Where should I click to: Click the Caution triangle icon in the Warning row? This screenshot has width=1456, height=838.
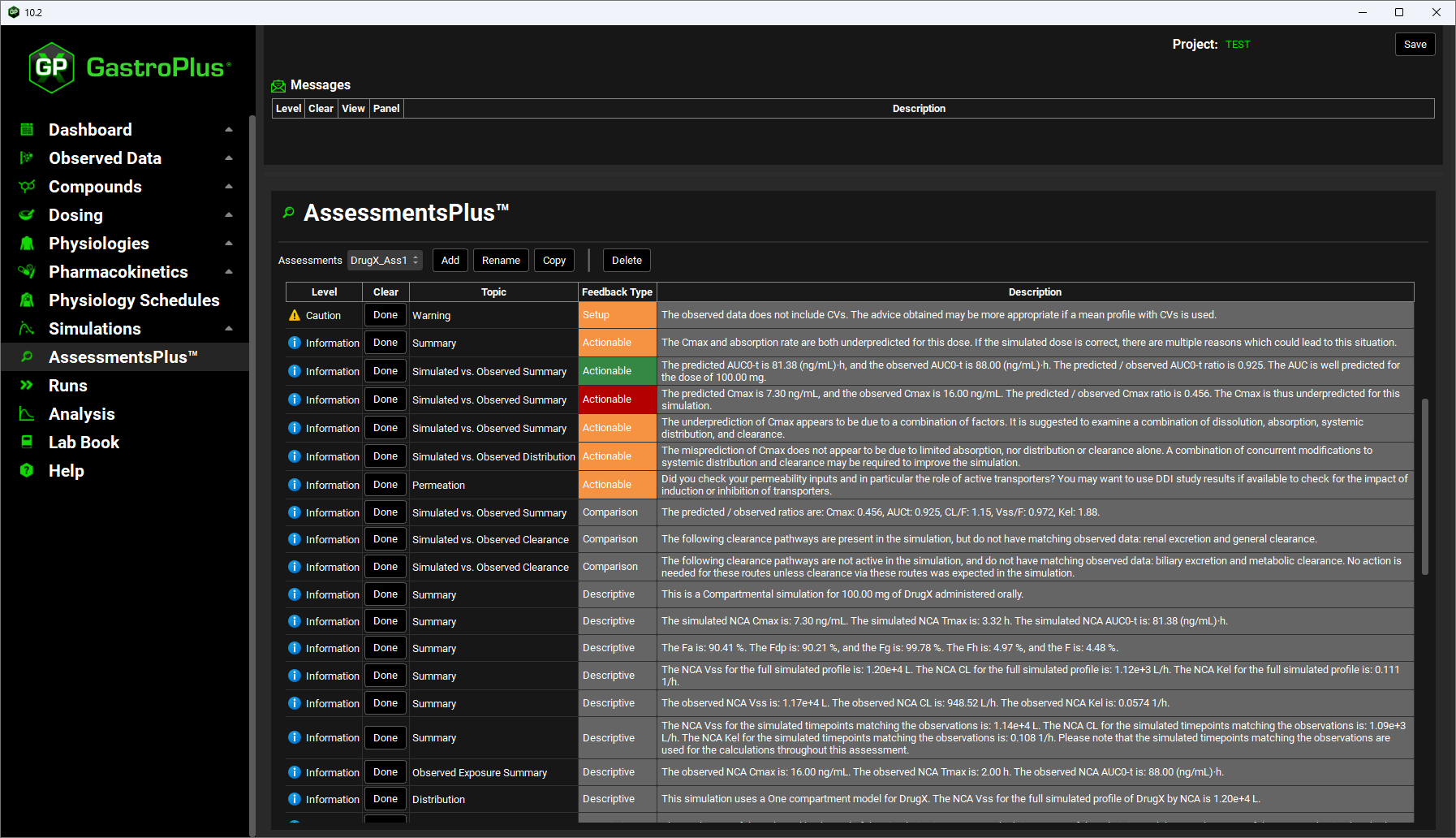click(x=295, y=315)
